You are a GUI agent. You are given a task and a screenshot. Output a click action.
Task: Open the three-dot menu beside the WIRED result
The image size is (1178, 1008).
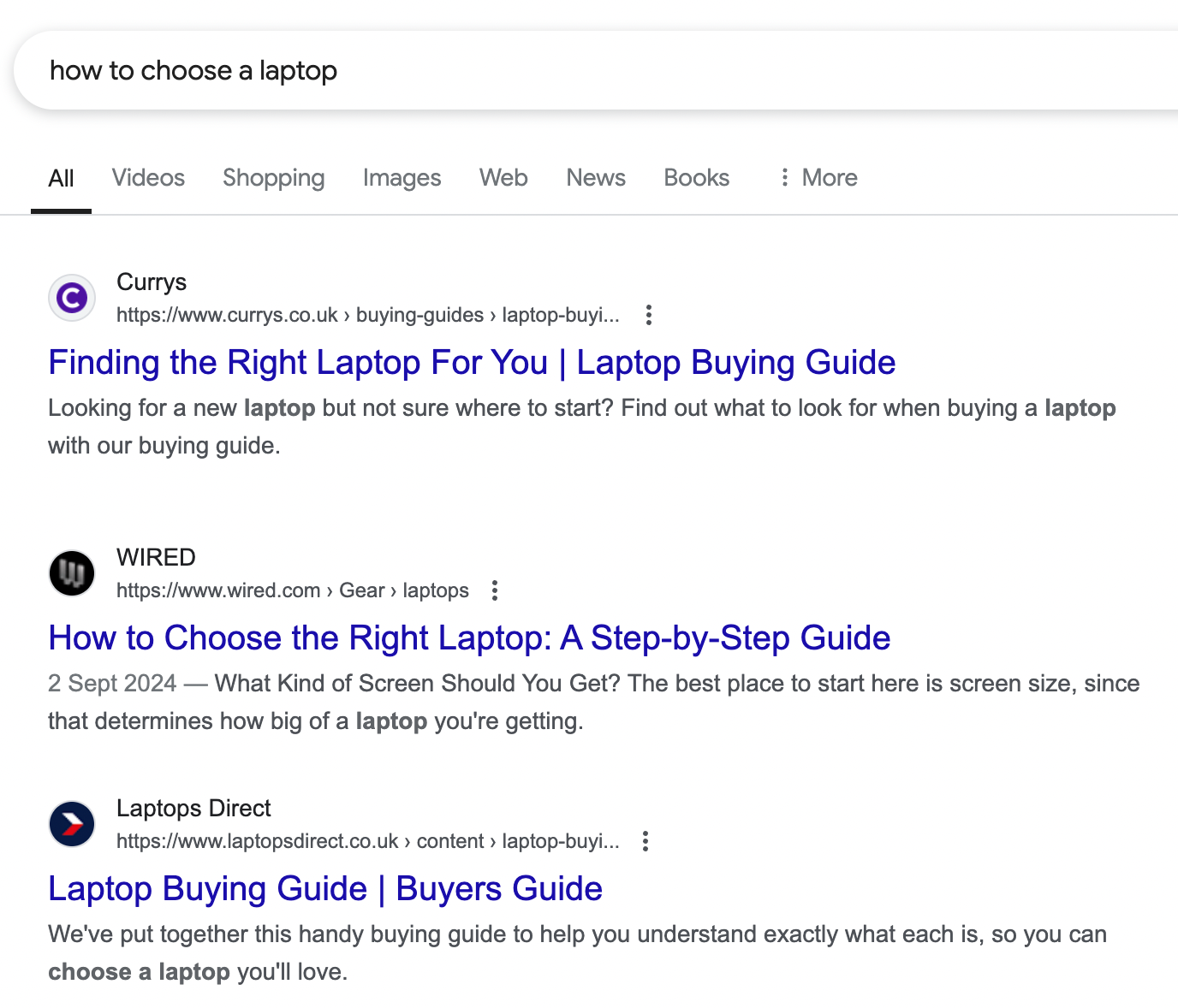494,590
